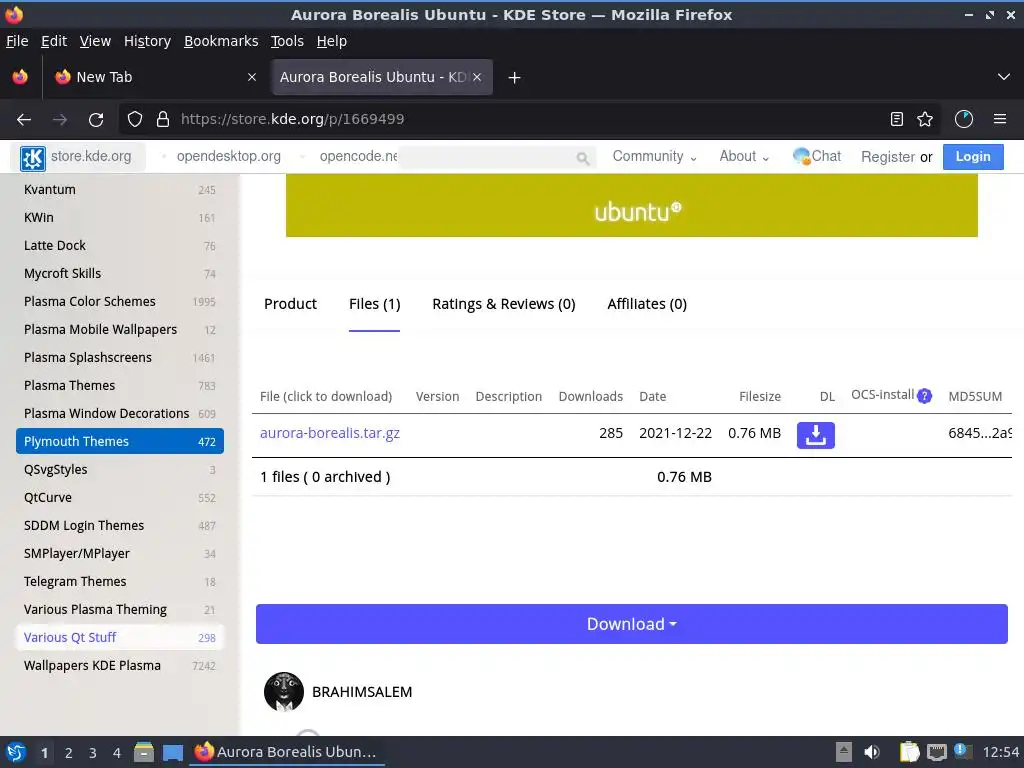The image size is (1024, 768).
Task: Click the search magnifier icon in the store header
Action: click(583, 157)
